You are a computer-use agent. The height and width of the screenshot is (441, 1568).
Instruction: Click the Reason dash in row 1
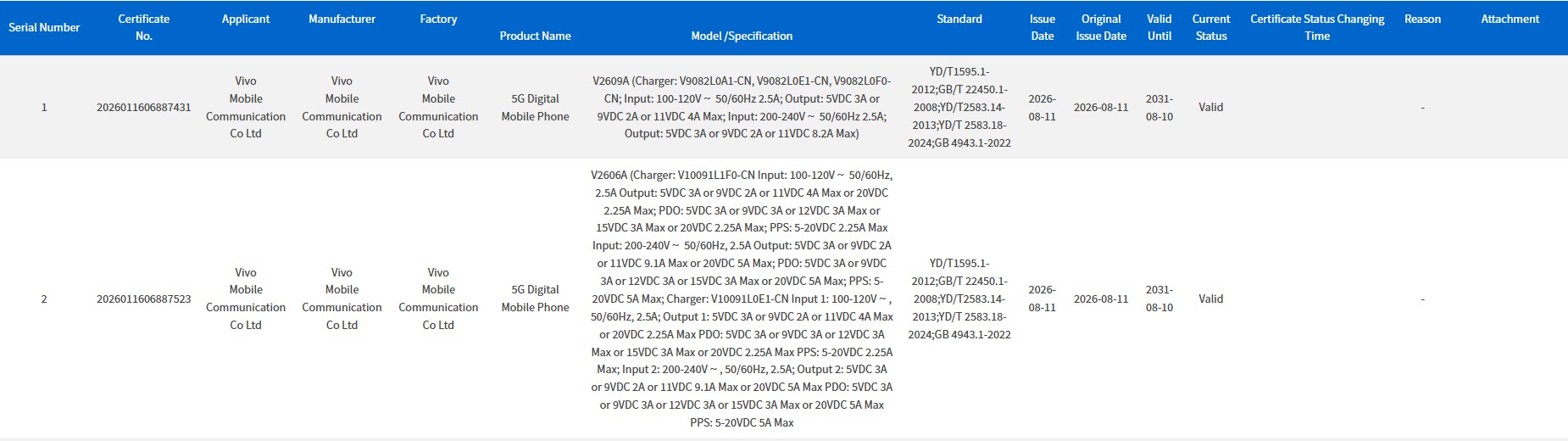(x=1422, y=107)
